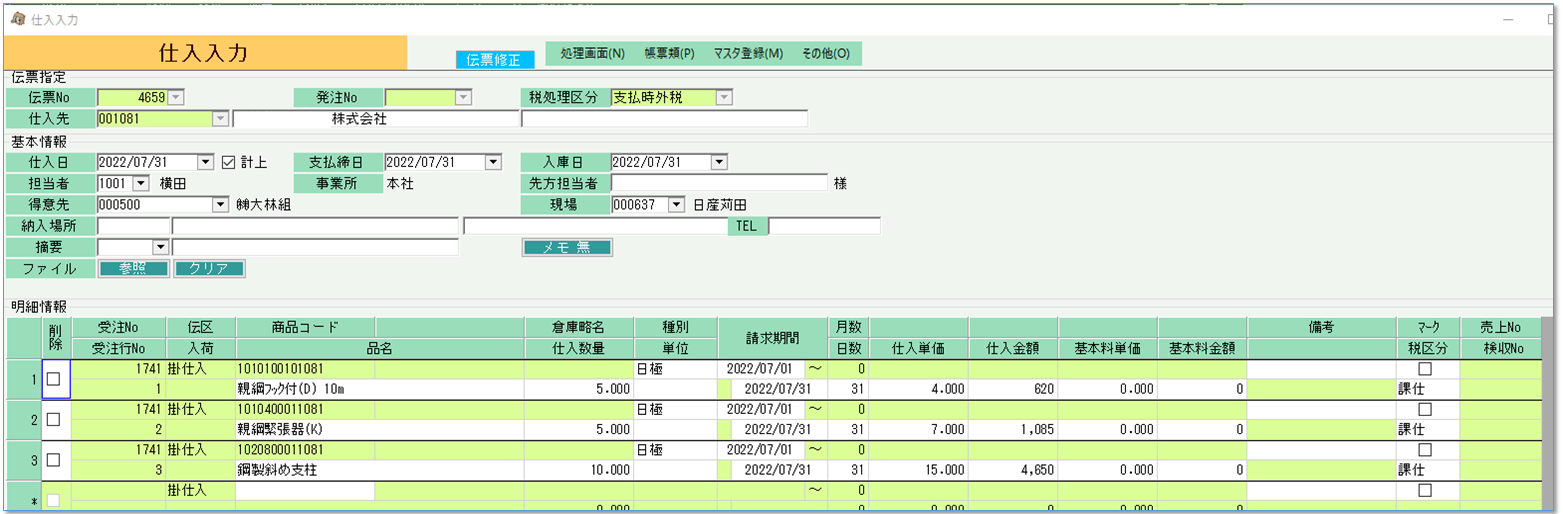Click the 仕入単価 value 4.000
Viewport: 1563px width, 514px height.
tap(918, 388)
